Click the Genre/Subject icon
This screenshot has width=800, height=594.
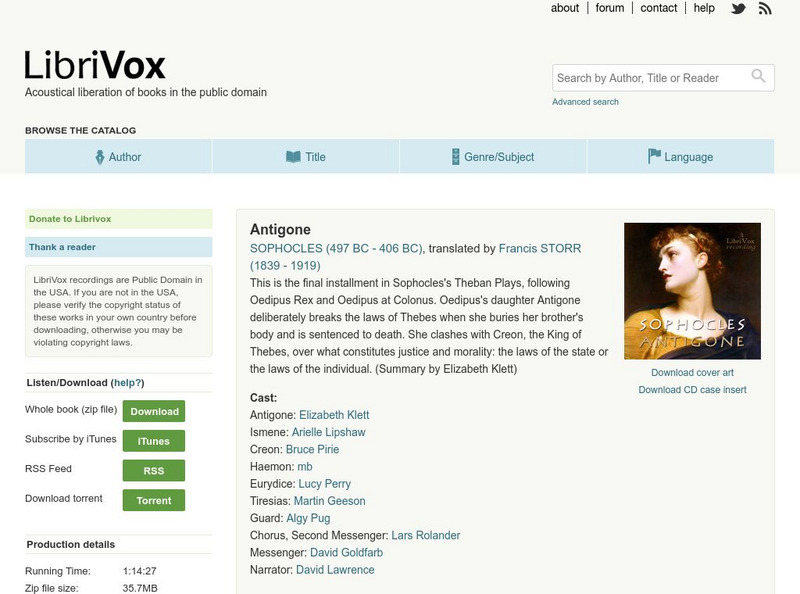pyautogui.click(x=456, y=157)
